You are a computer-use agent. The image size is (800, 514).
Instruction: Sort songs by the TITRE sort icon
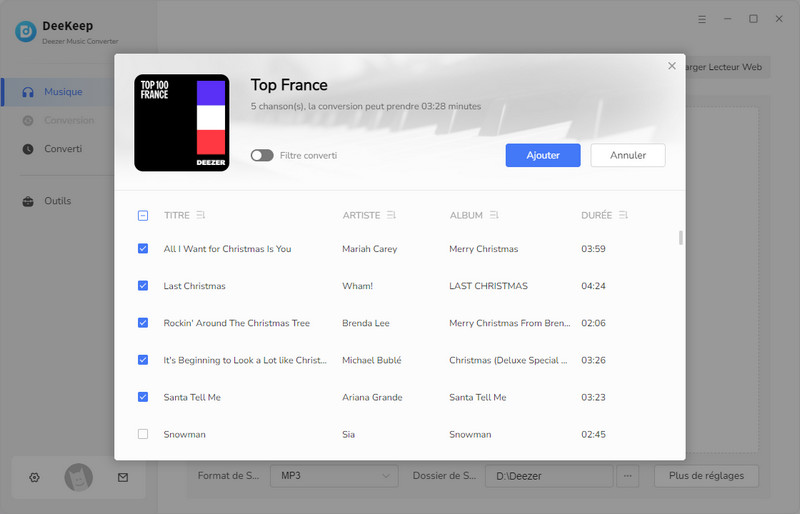(201, 215)
